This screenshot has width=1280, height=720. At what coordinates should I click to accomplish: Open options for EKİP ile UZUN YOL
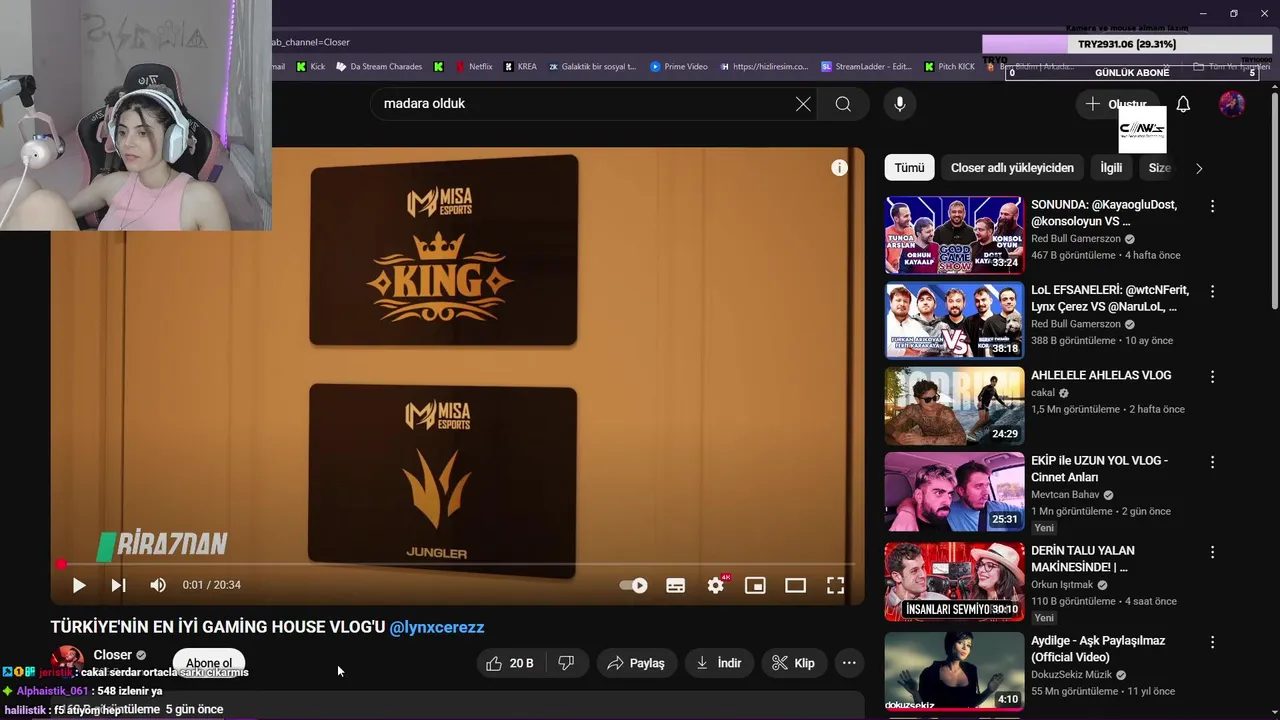tap(1212, 462)
